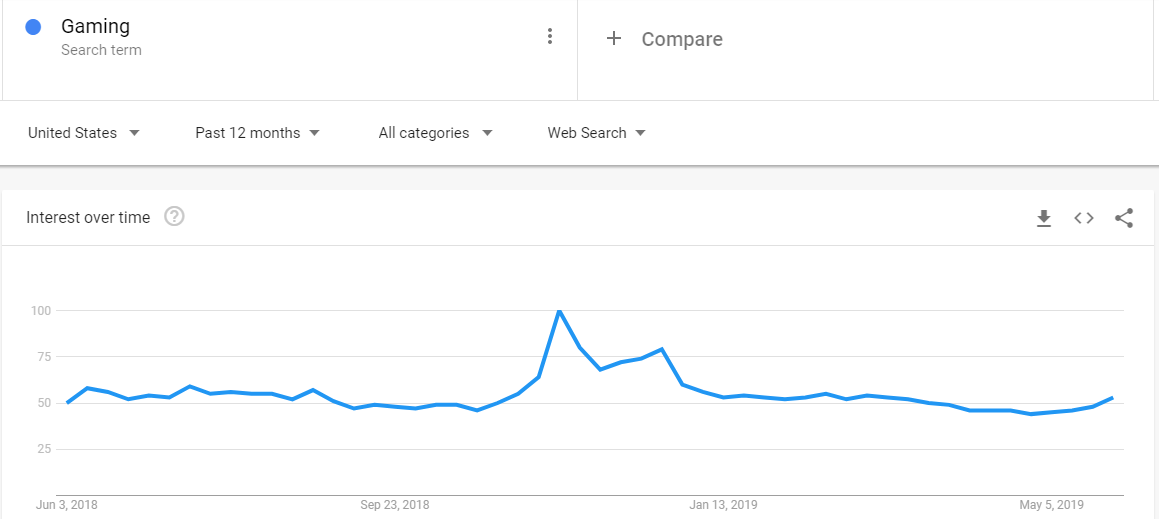The height and width of the screenshot is (519, 1159).
Task: Click the Compare text
Action: 682,39
